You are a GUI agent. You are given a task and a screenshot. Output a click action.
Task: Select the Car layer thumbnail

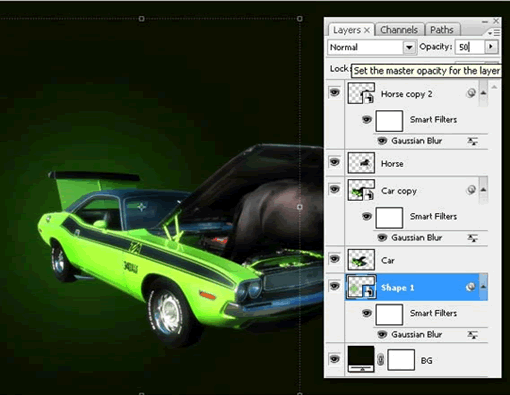point(361,260)
